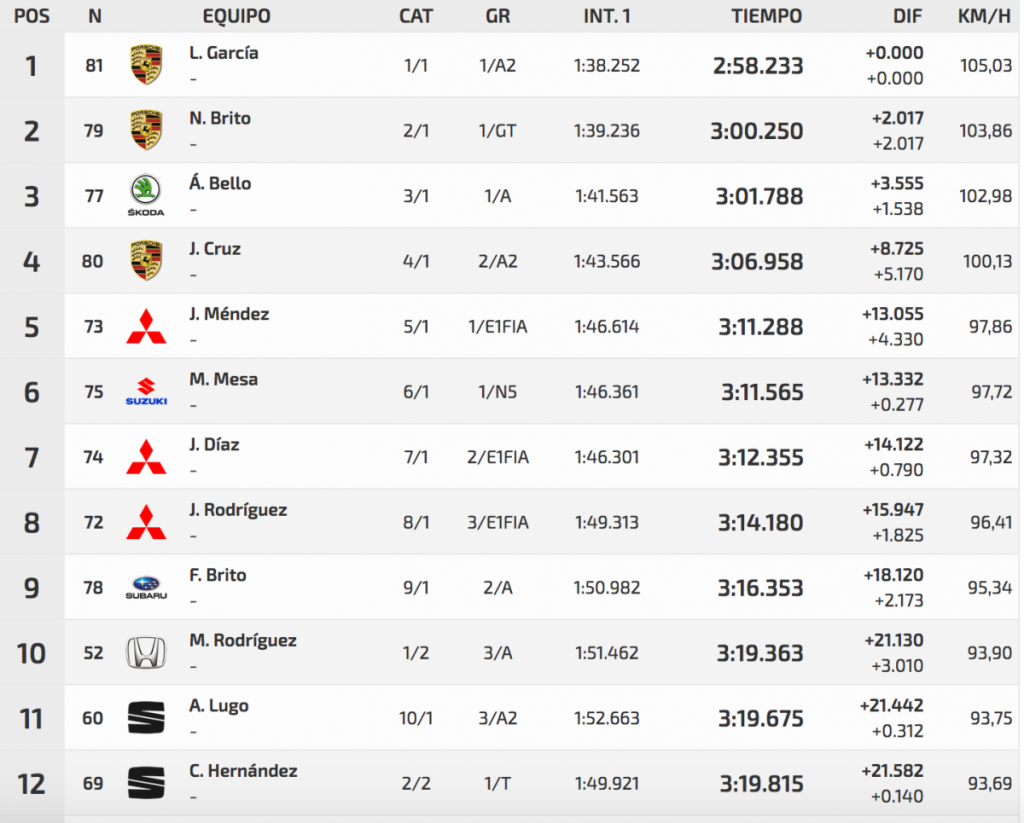
Task: Click the SEAT logo next to A. Lugo
Action: coord(147,718)
